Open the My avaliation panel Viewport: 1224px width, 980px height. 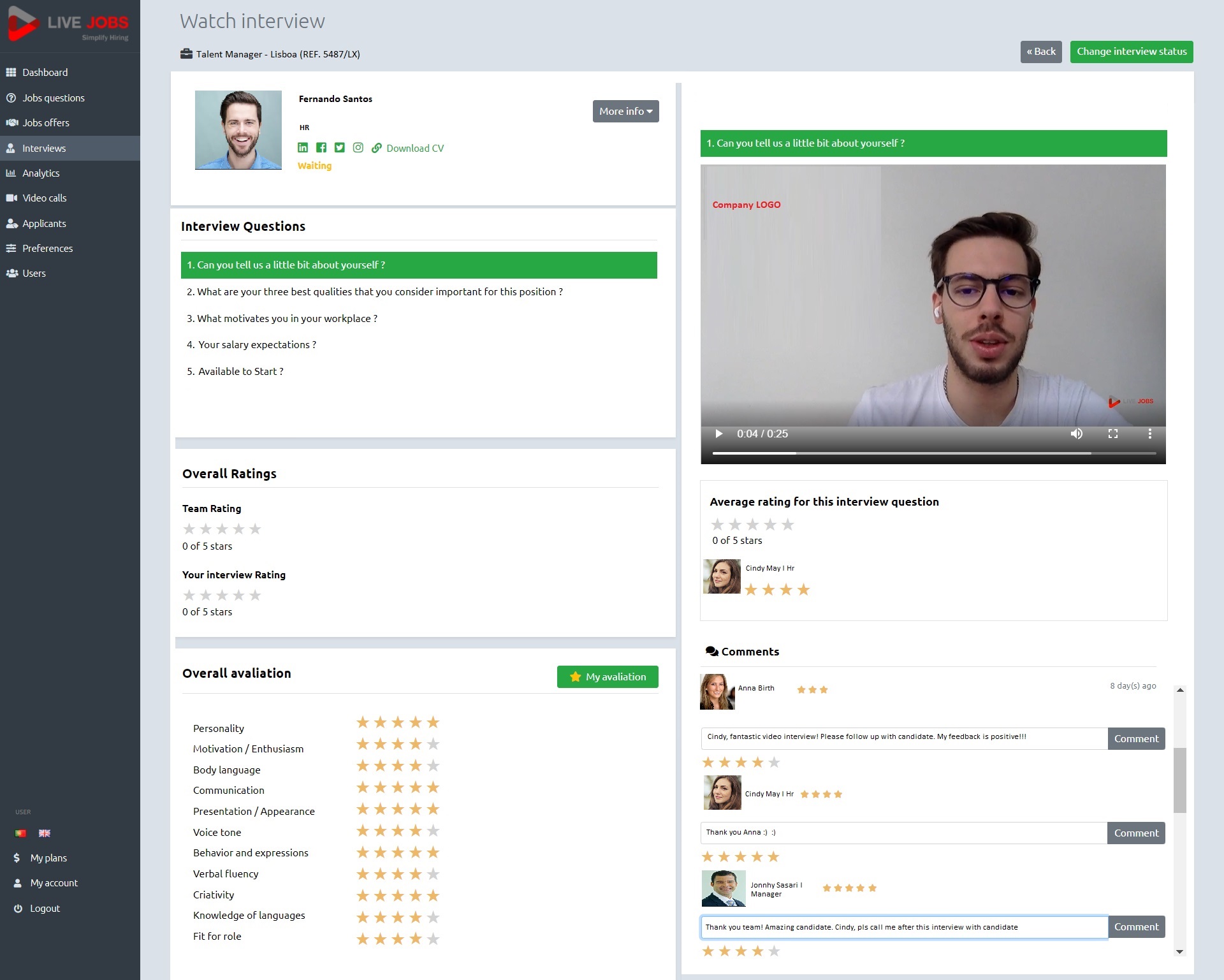point(607,676)
